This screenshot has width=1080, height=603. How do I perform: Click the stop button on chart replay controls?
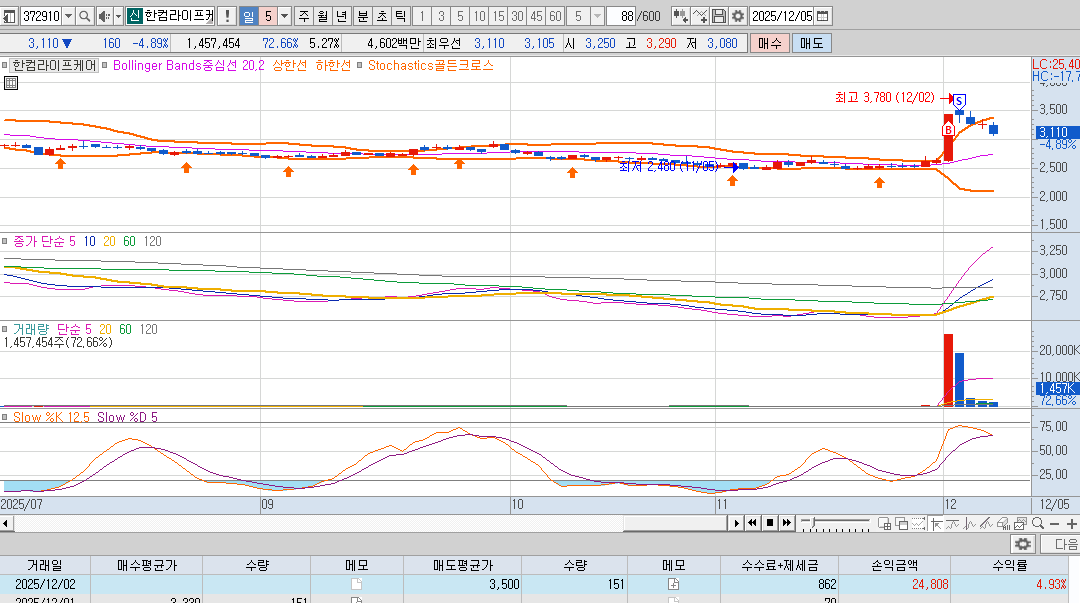click(770, 523)
